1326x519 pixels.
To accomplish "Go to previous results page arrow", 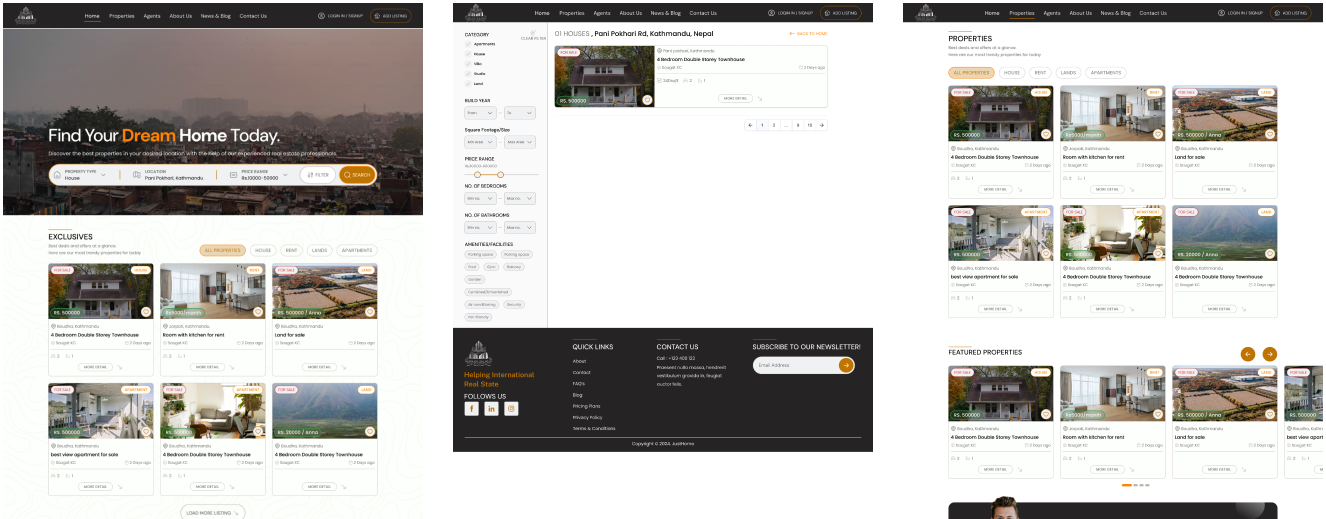I will (750, 125).
